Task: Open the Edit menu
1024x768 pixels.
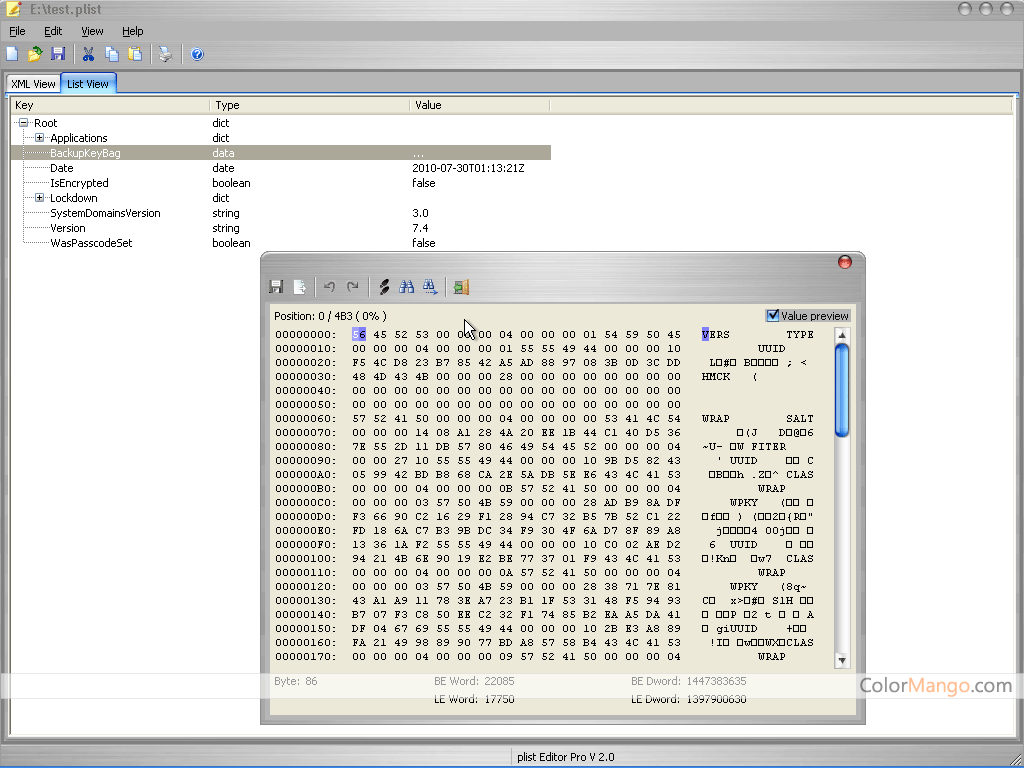Action: coord(53,31)
